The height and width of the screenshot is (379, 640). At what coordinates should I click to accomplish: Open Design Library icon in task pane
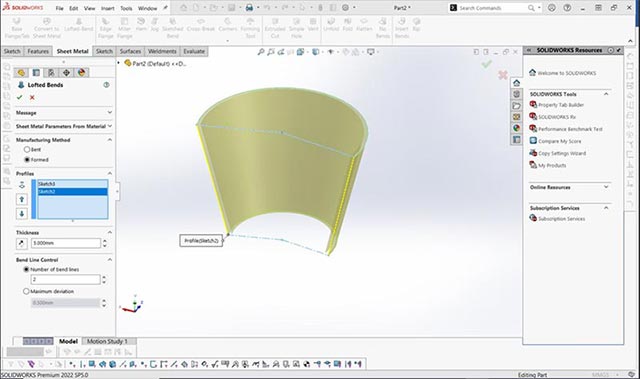pyautogui.click(x=516, y=94)
